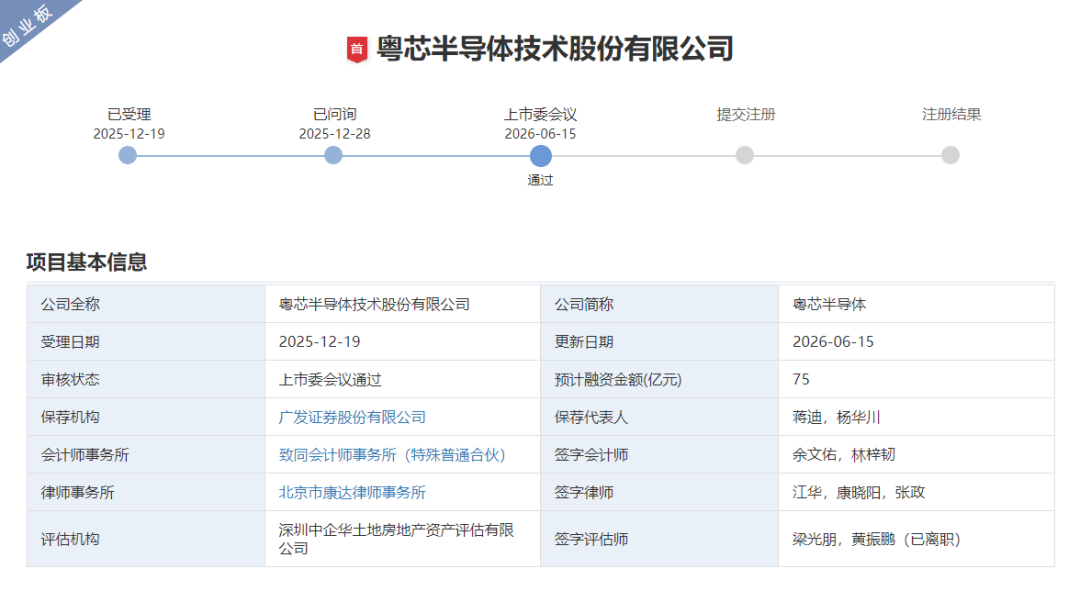Click the 项目基本信息 section heading
1080x591 pixels.
click(x=87, y=262)
